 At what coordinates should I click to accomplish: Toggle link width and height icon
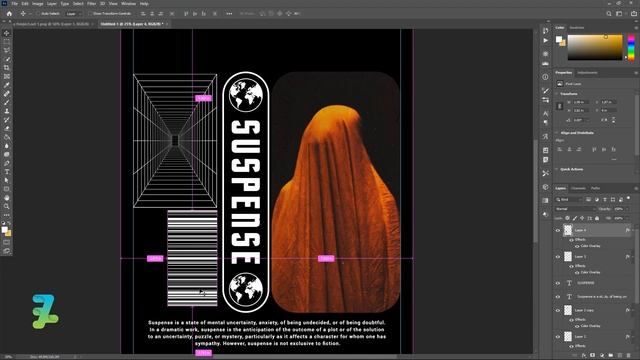coord(560,106)
